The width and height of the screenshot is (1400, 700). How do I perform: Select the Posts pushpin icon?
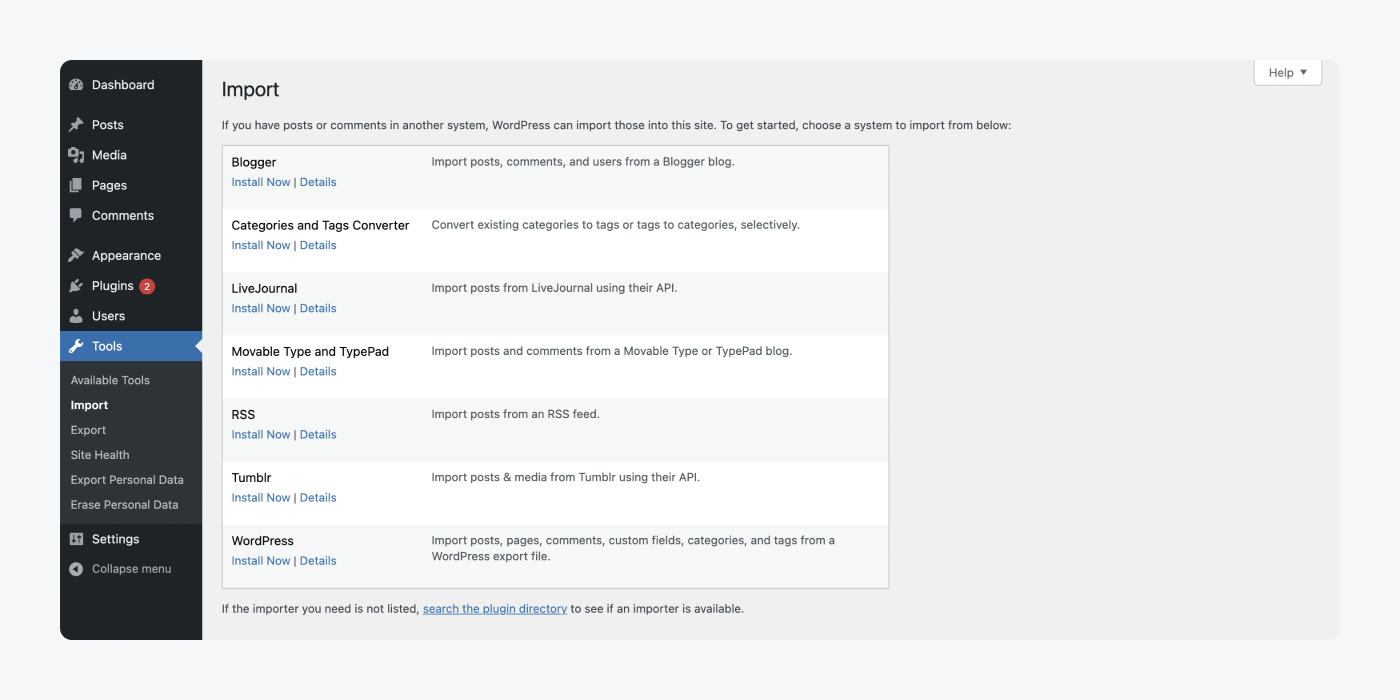[x=77, y=124]
